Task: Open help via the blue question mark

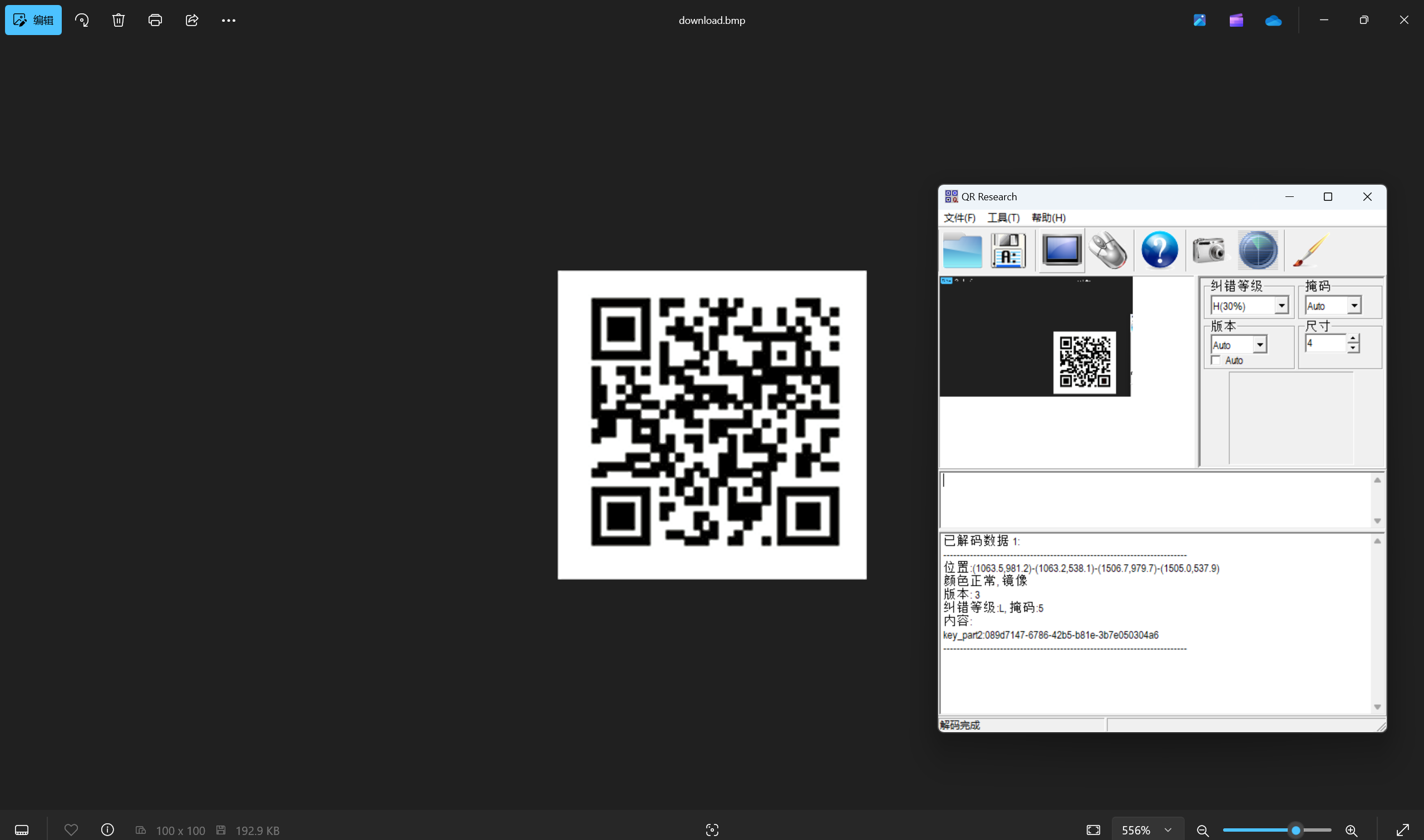Action: 1160,250
